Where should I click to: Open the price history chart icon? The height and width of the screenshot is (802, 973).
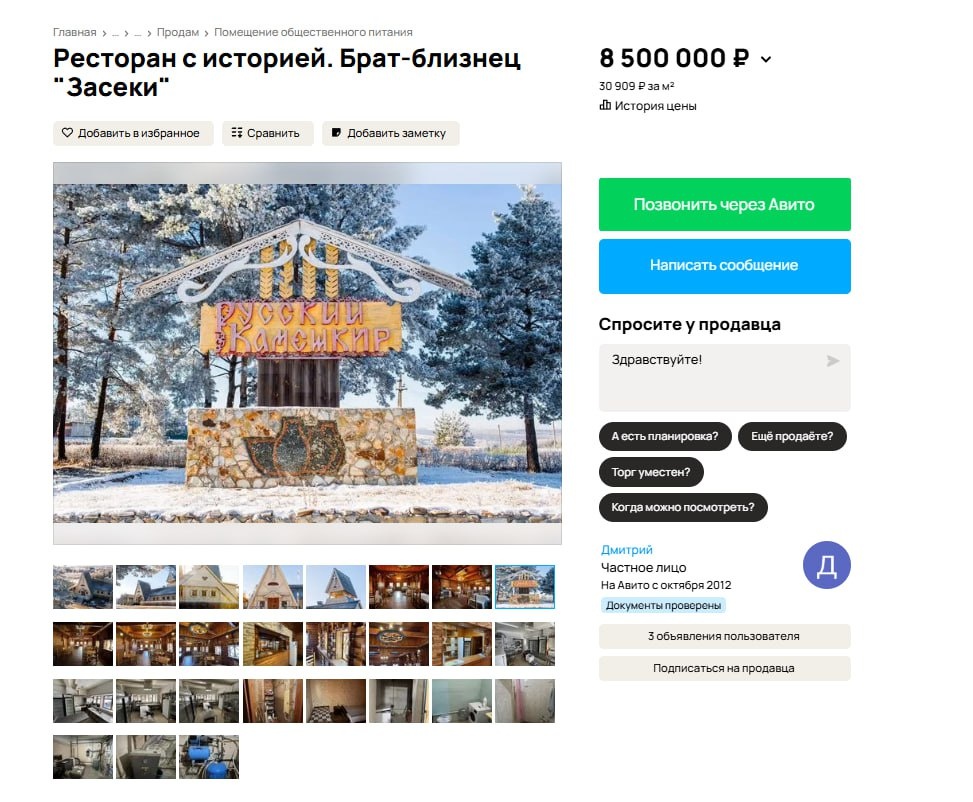coord(605,106)
